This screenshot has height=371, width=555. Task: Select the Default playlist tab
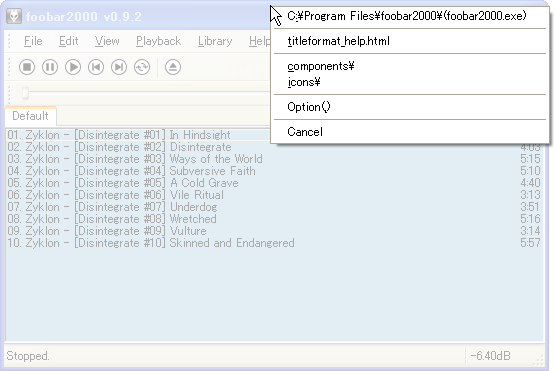click(x=30, y=116)
